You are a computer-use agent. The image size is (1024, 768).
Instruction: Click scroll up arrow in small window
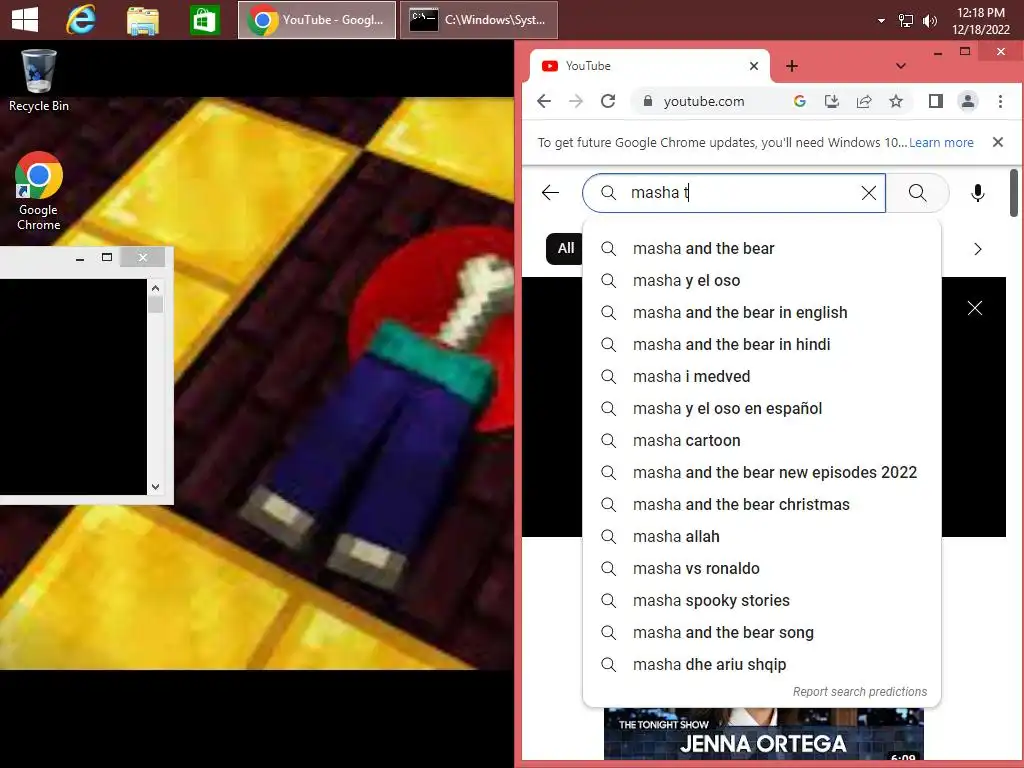155,288
